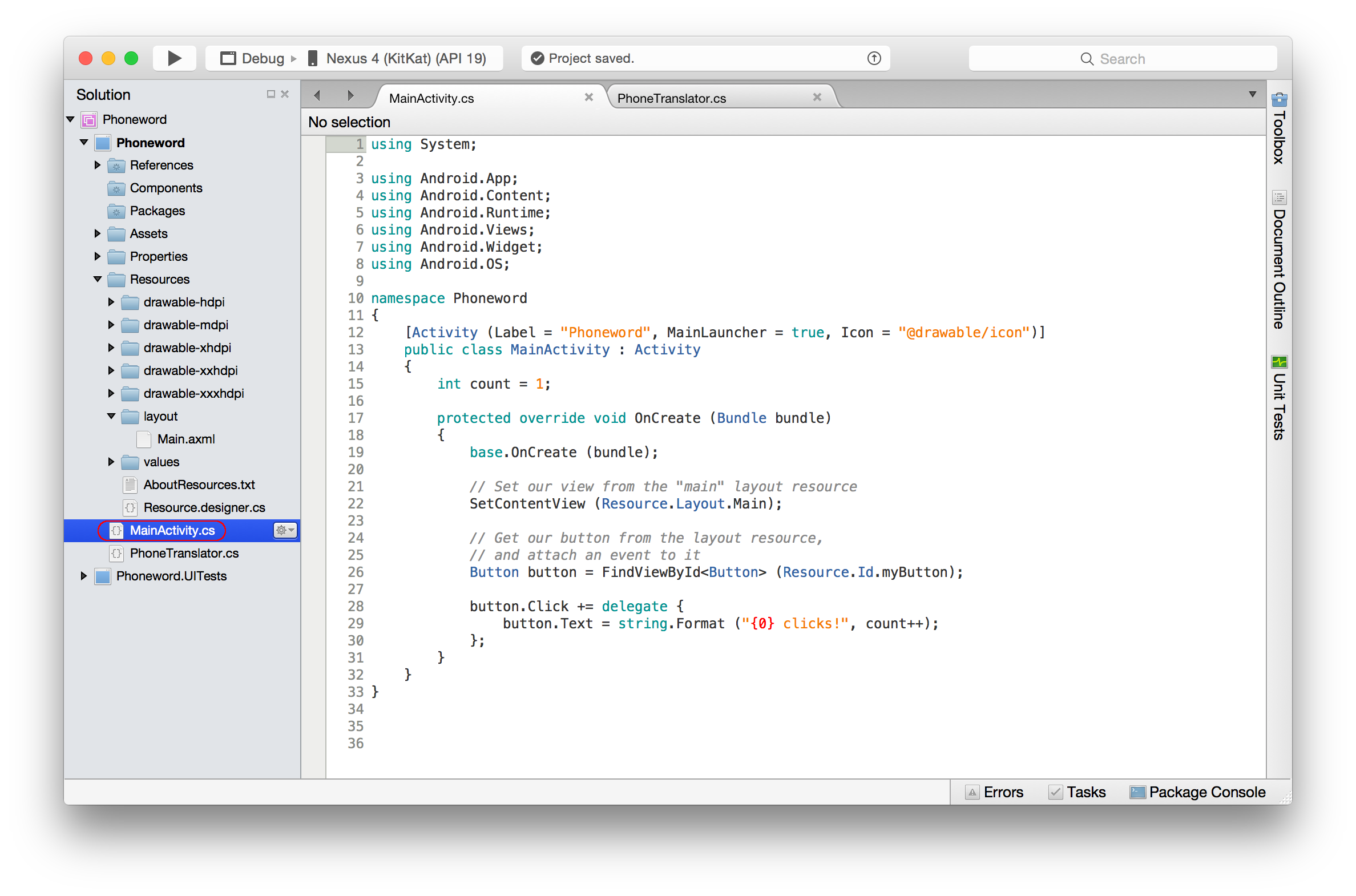
Task: Open the Unit Tests panel icon
Action: coord(1279,362)
